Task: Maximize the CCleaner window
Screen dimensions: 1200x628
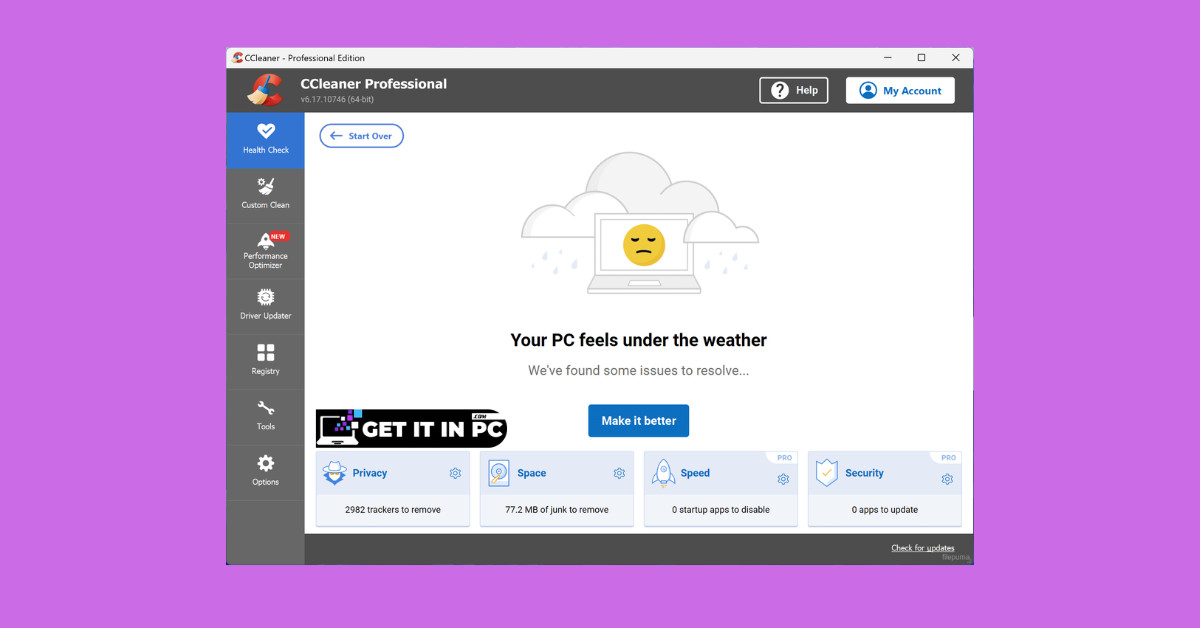Action: pos(921,58)
